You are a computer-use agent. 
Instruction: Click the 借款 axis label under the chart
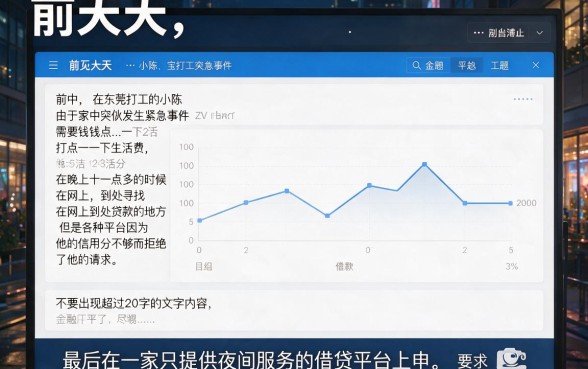(x=344, y=266)
